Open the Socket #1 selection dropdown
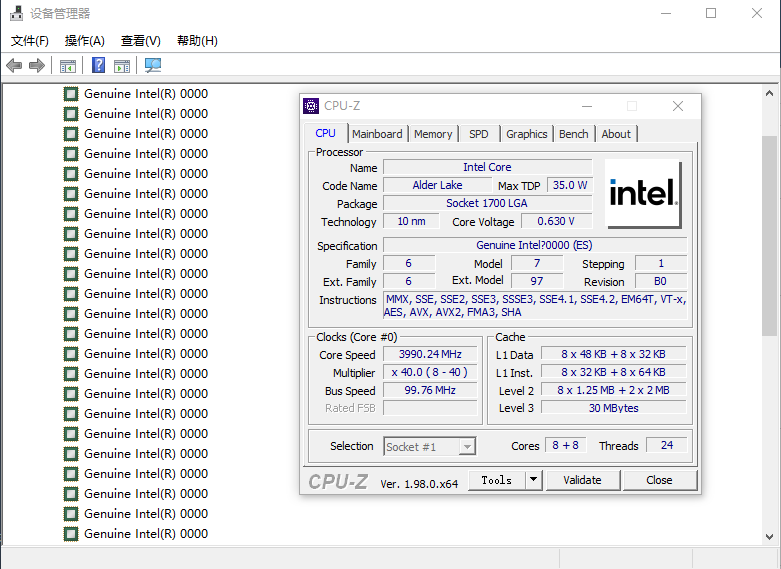This screenshot has width=781, height=569. [429, 446]
